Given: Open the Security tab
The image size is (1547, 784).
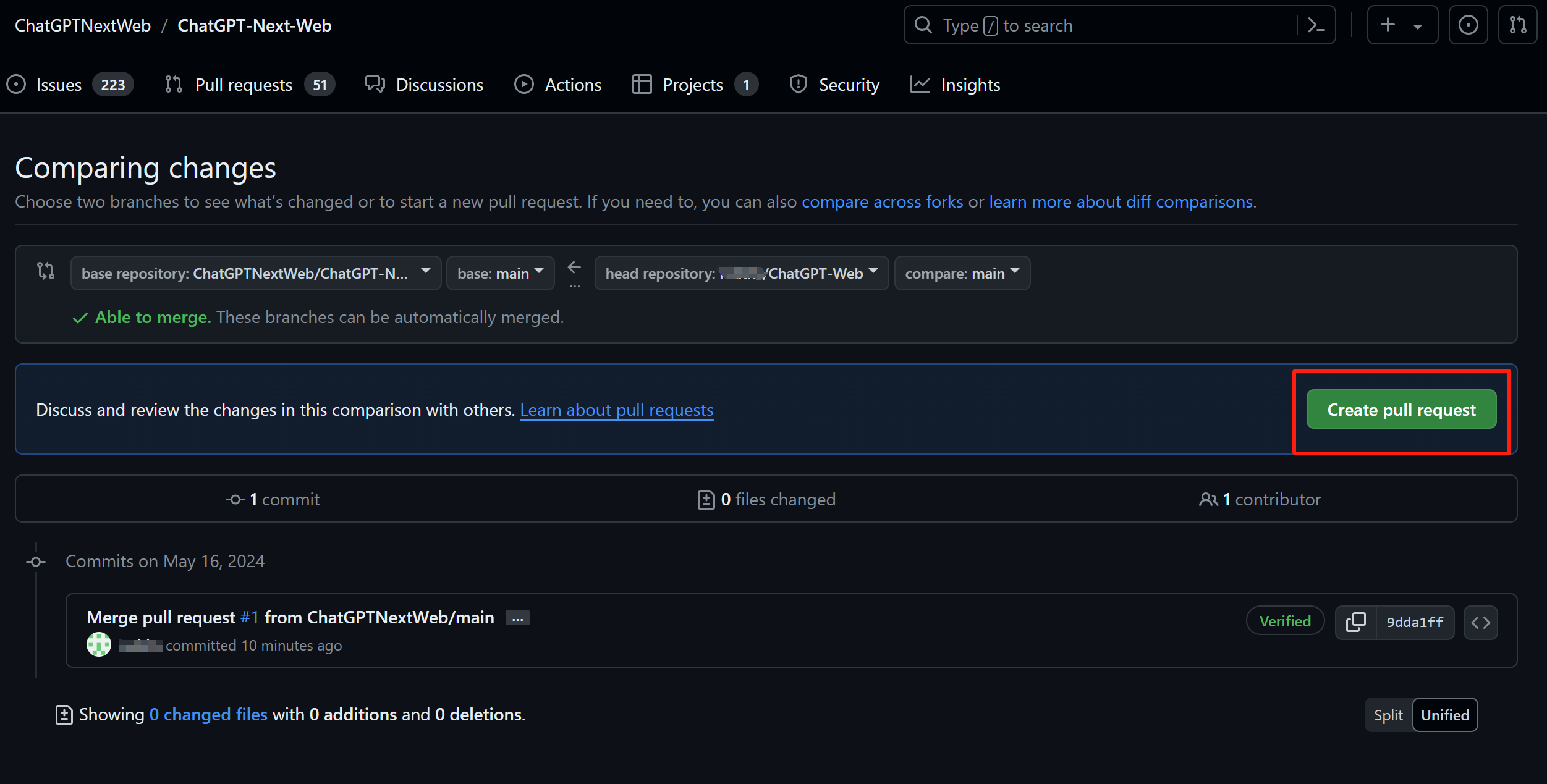Looking at the screenshot, I should [x=834, y=85].
